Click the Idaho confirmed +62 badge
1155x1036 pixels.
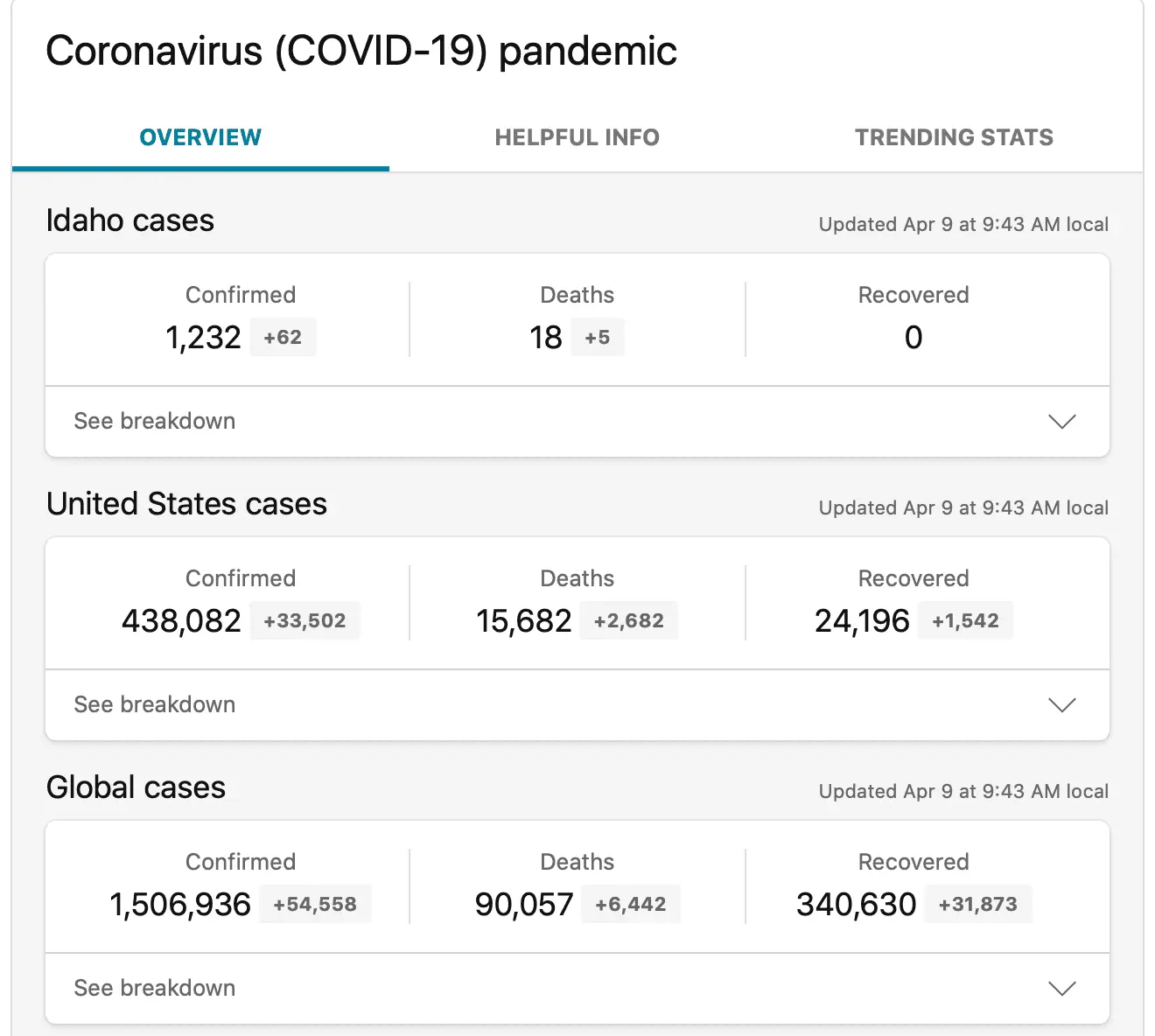(x=283, y=338)
